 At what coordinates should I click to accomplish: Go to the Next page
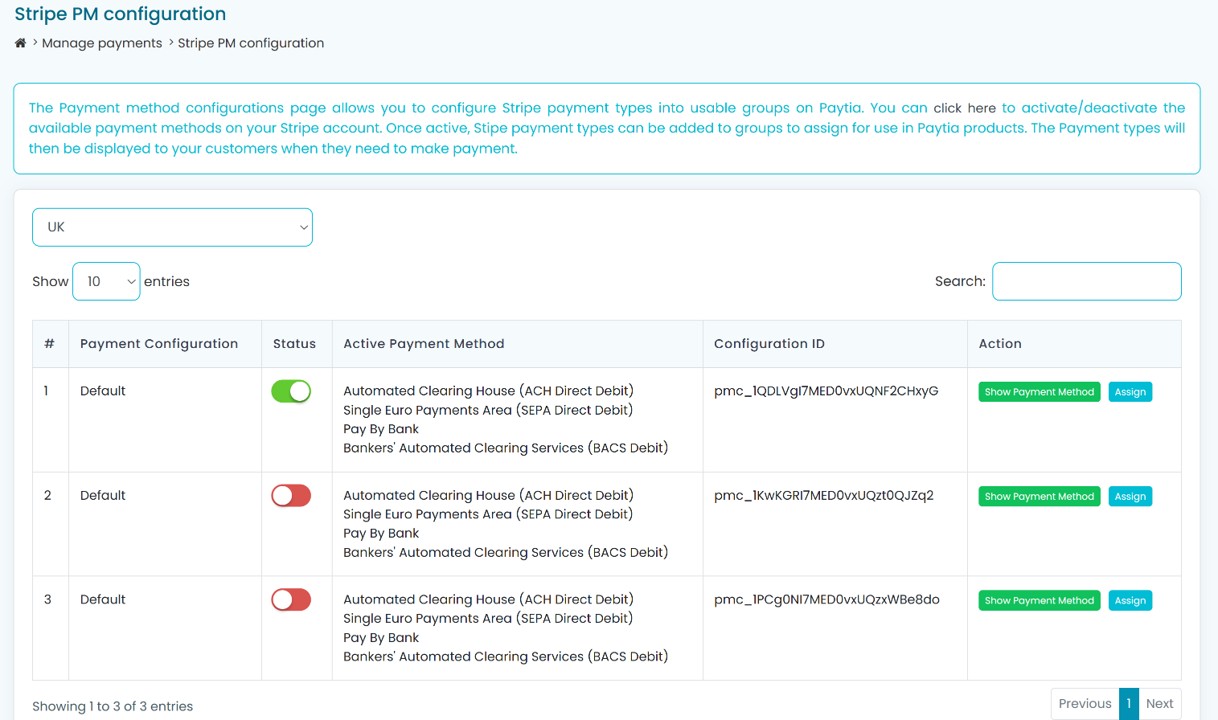click(1159, 704)
